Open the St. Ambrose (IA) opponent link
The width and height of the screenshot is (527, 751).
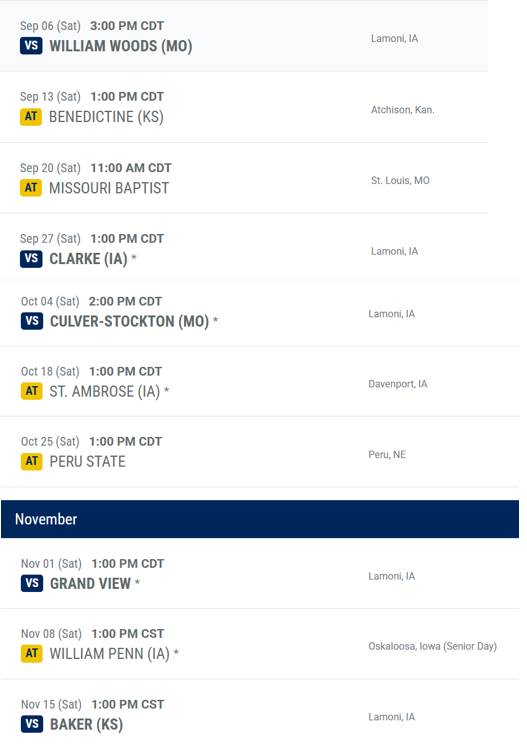point(105,391)
